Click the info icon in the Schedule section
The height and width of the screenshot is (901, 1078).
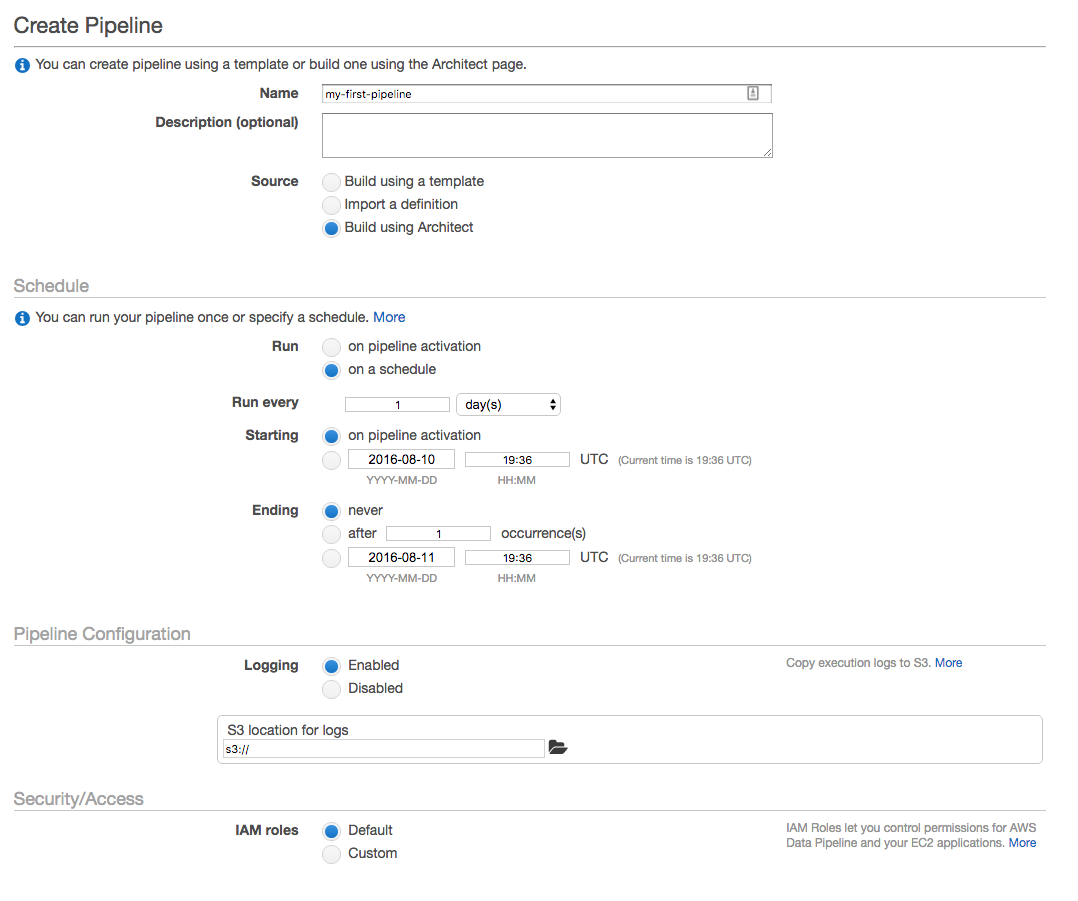(21, 317)
